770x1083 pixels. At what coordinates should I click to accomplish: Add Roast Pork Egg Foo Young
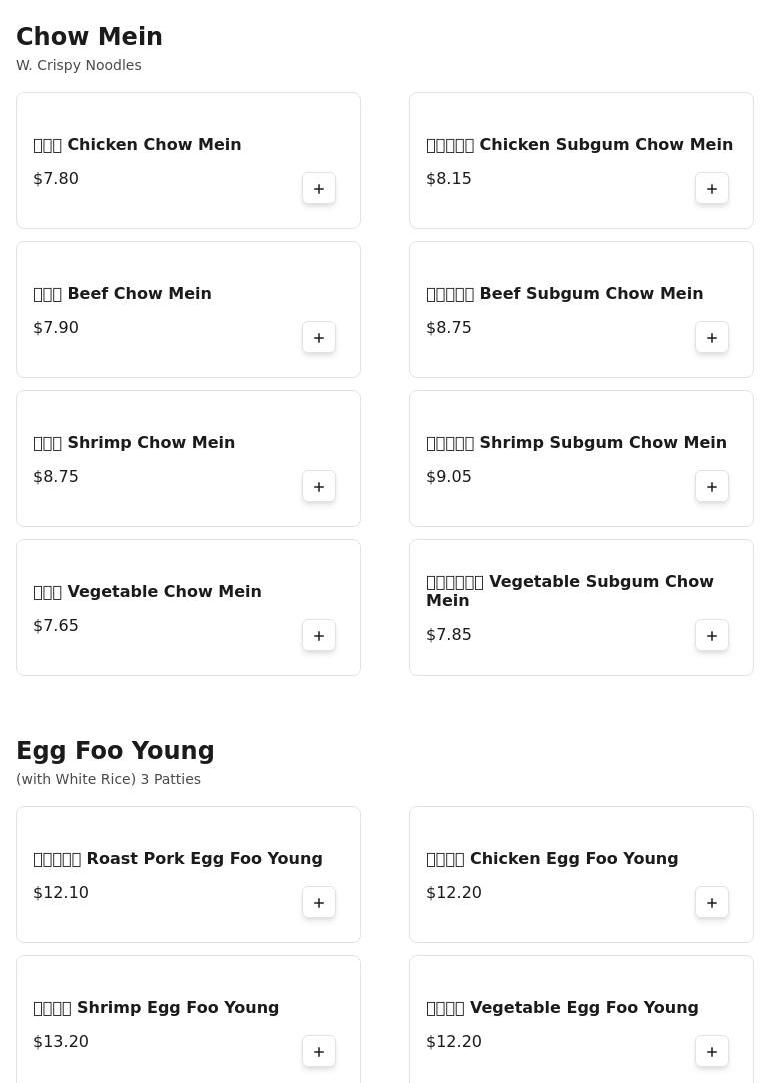319,903
